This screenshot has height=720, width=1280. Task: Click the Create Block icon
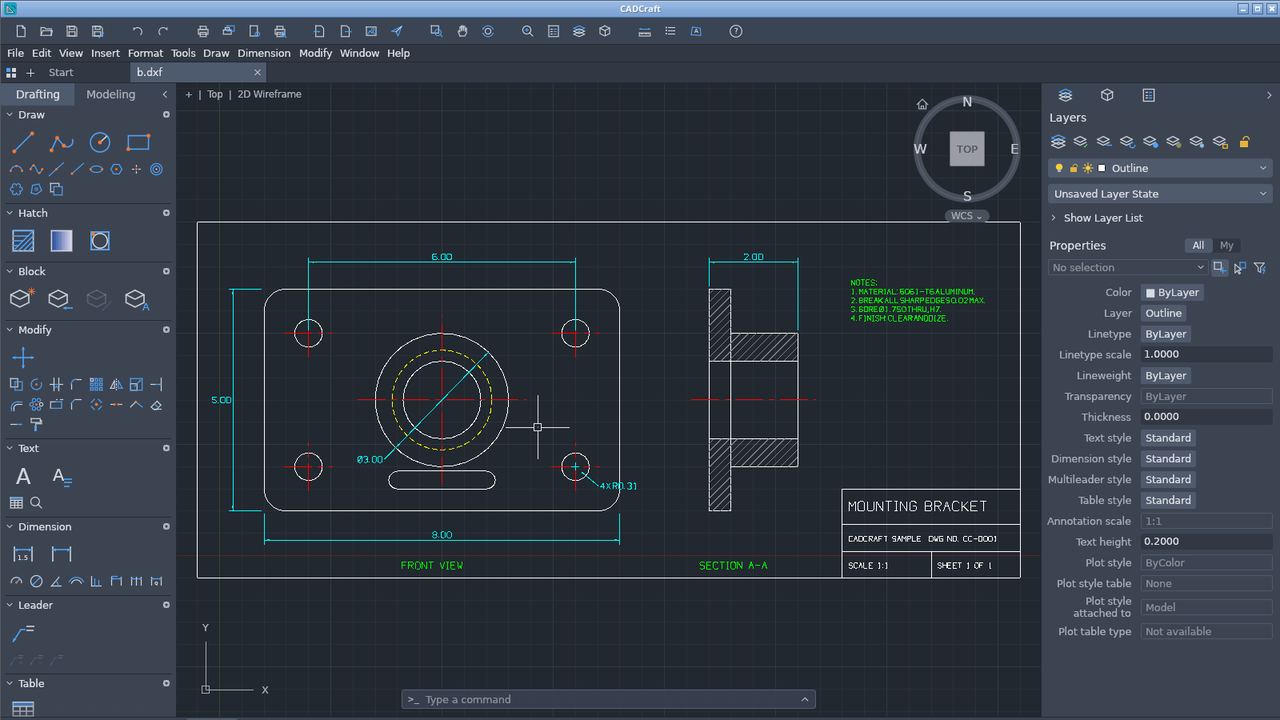(22, 298)
